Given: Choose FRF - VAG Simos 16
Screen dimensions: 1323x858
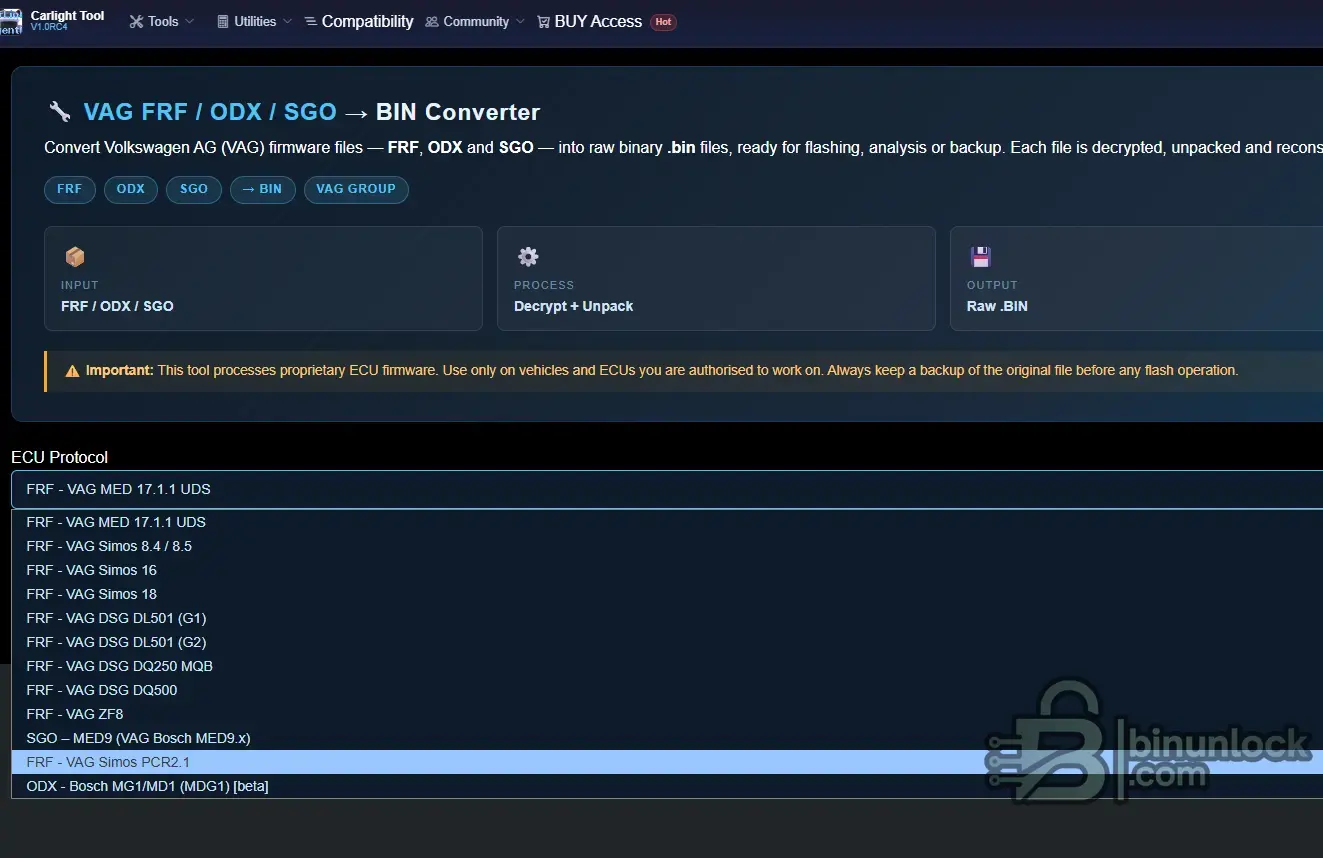Looking at the screenshot, I should [667, 570].
